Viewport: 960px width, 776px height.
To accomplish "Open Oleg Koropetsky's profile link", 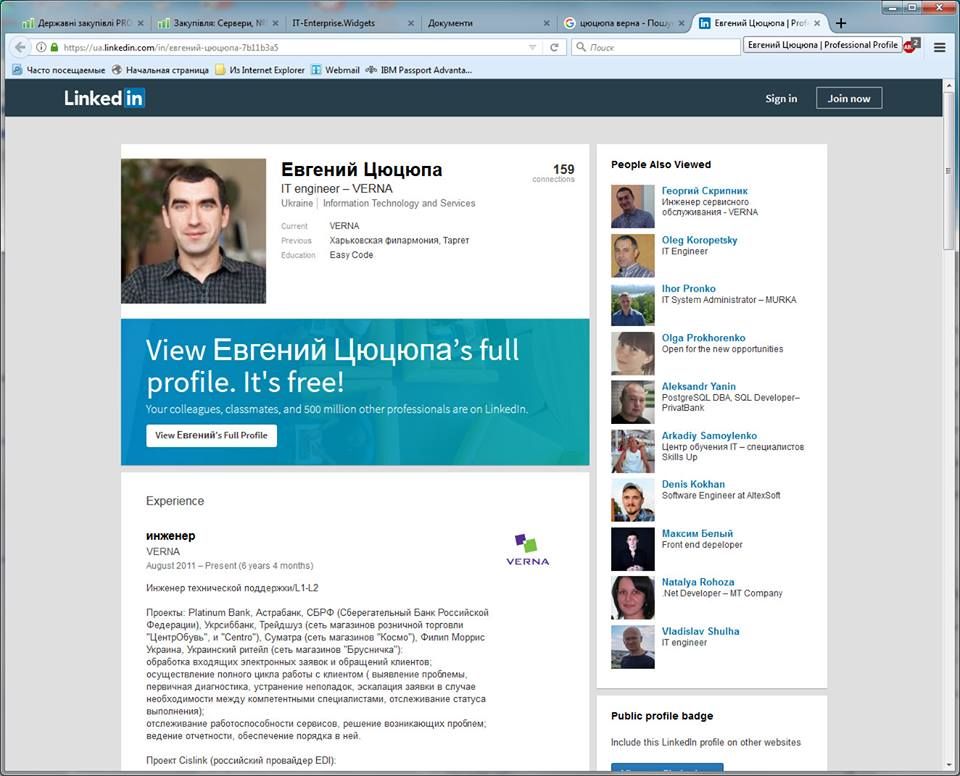I will [699, 240].
